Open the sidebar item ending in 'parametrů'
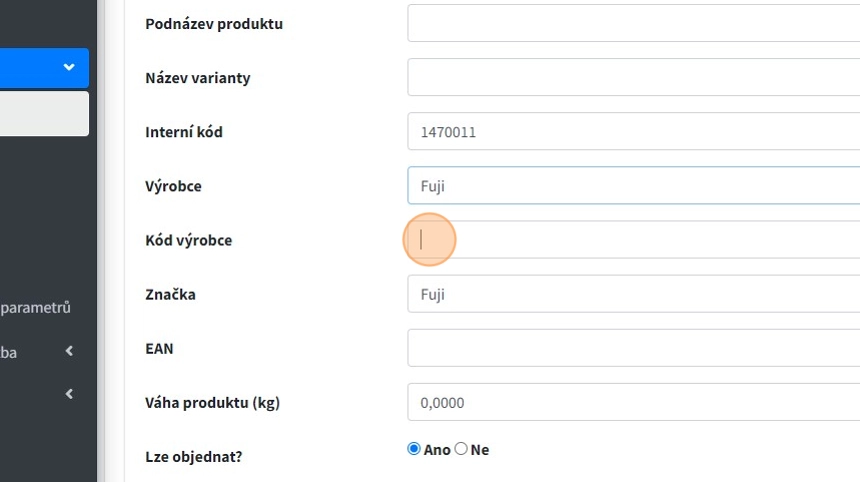This screenshot has width=860, height=482. tap(35, 308)
